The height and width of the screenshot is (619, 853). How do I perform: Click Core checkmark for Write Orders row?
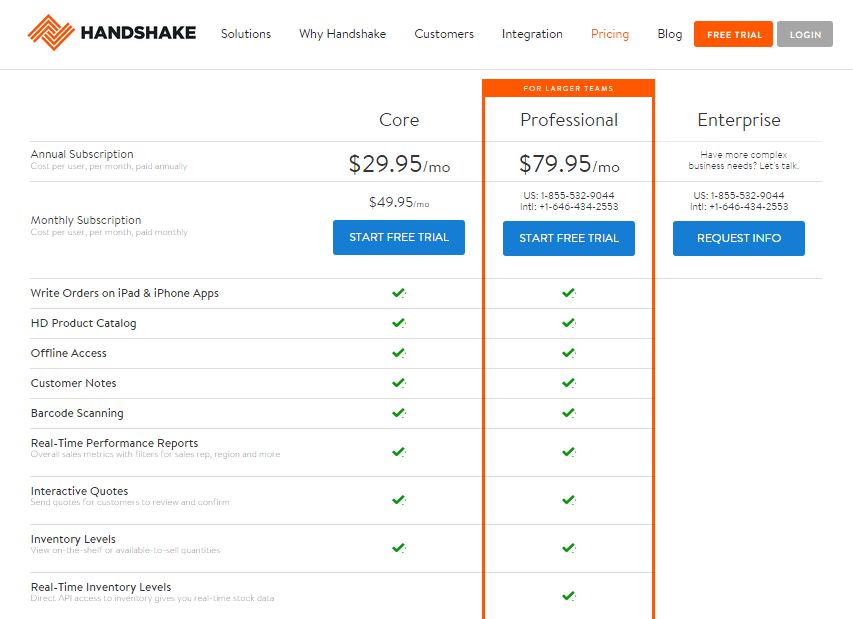click(399, 293)
